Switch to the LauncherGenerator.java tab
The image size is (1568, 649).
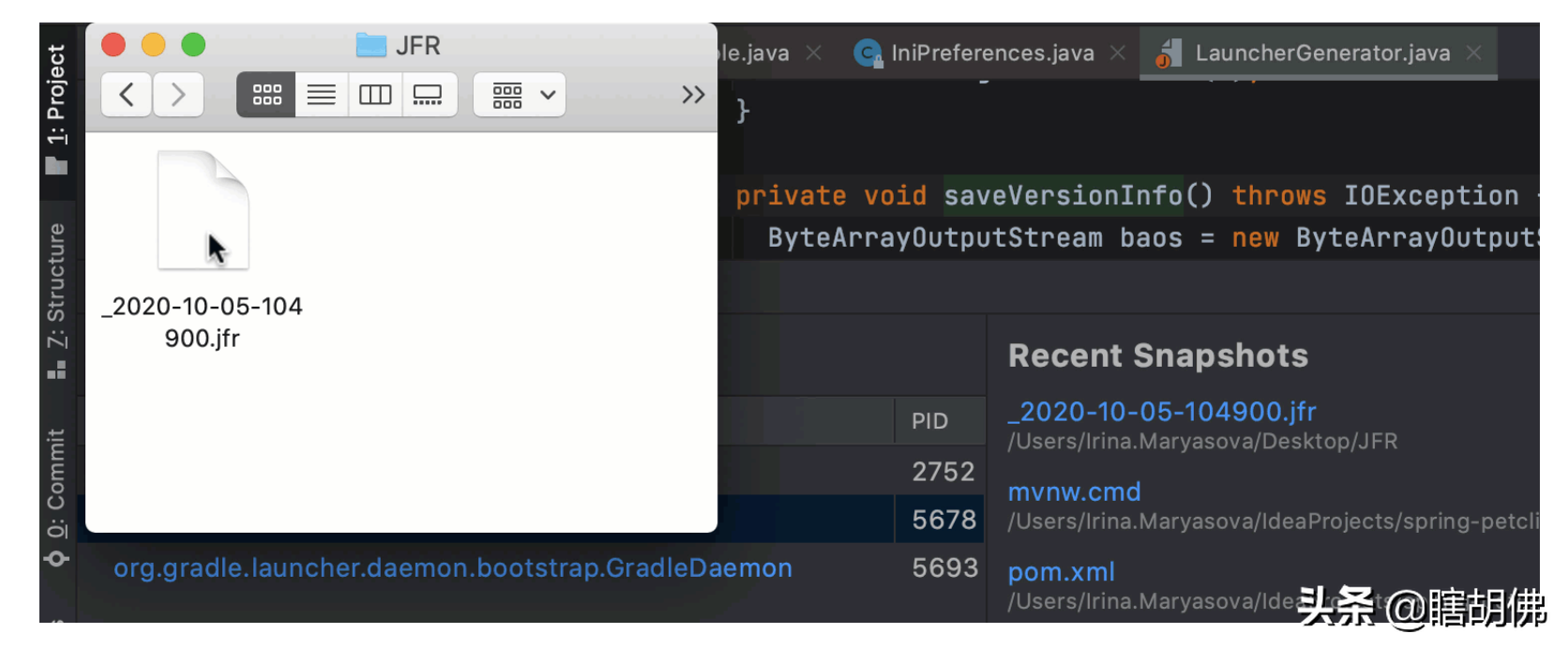pos(1322,53)
